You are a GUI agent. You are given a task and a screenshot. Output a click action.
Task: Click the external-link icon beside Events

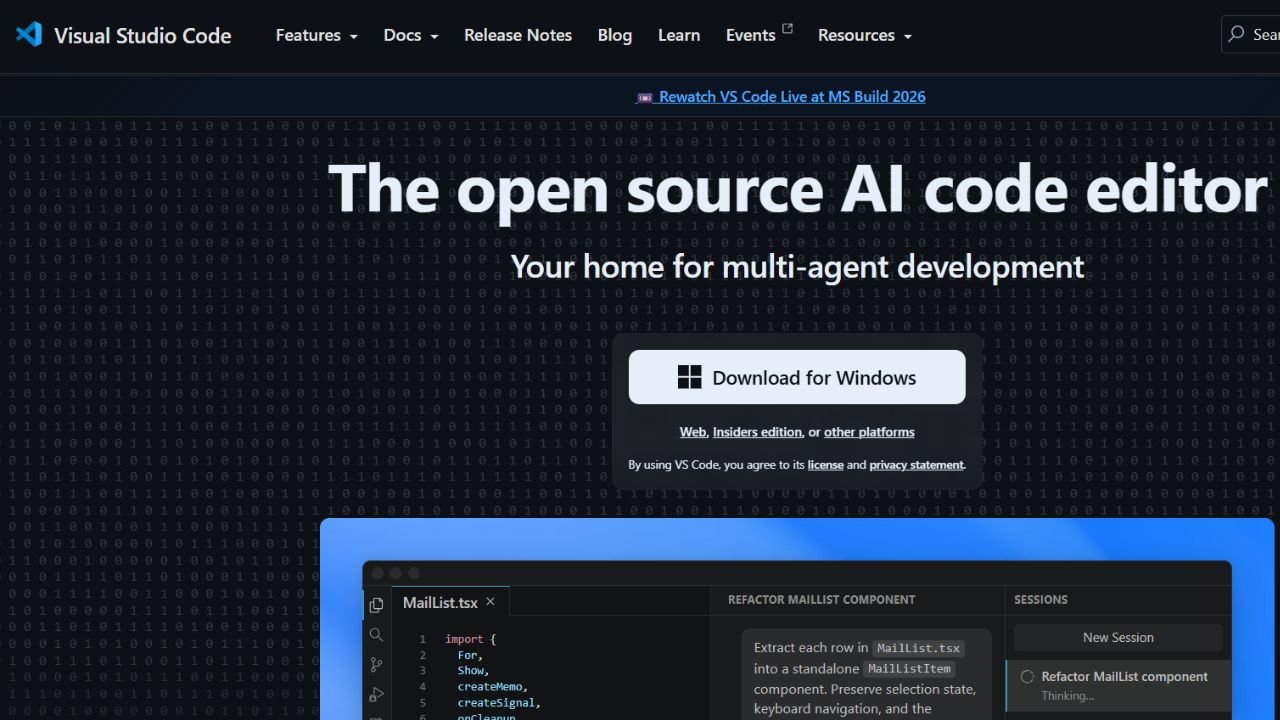click(787, 28)
